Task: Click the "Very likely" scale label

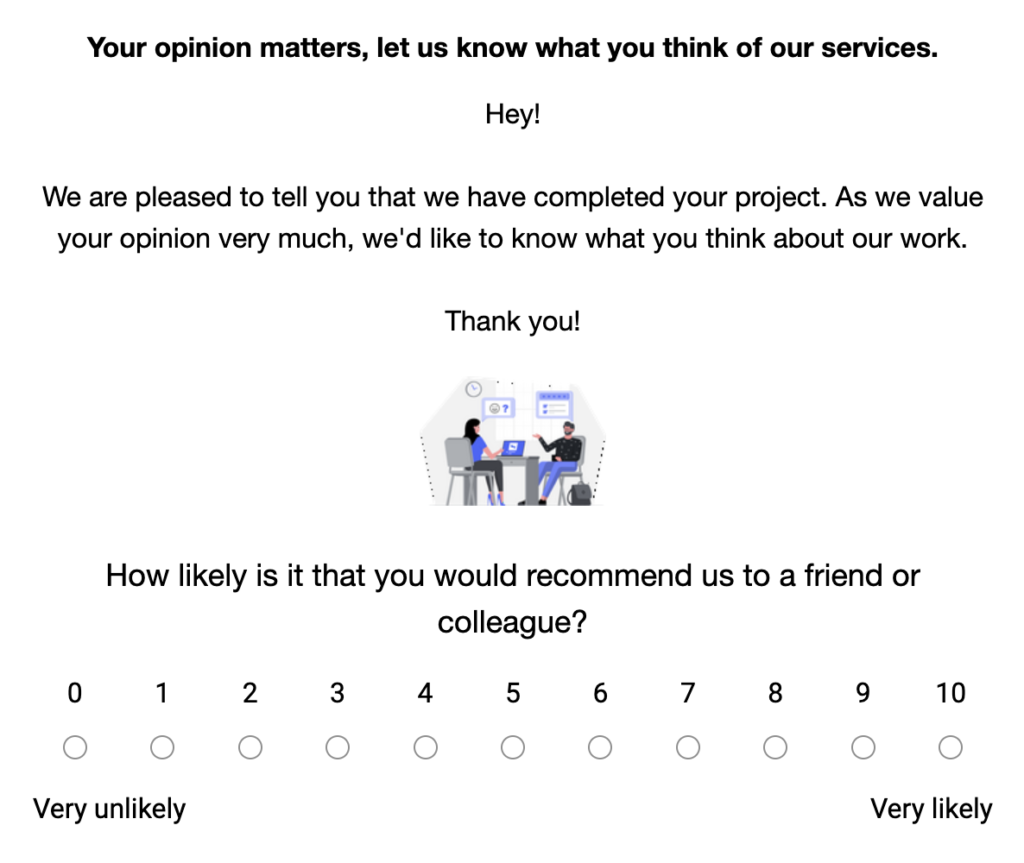Action: click(931, 808)
